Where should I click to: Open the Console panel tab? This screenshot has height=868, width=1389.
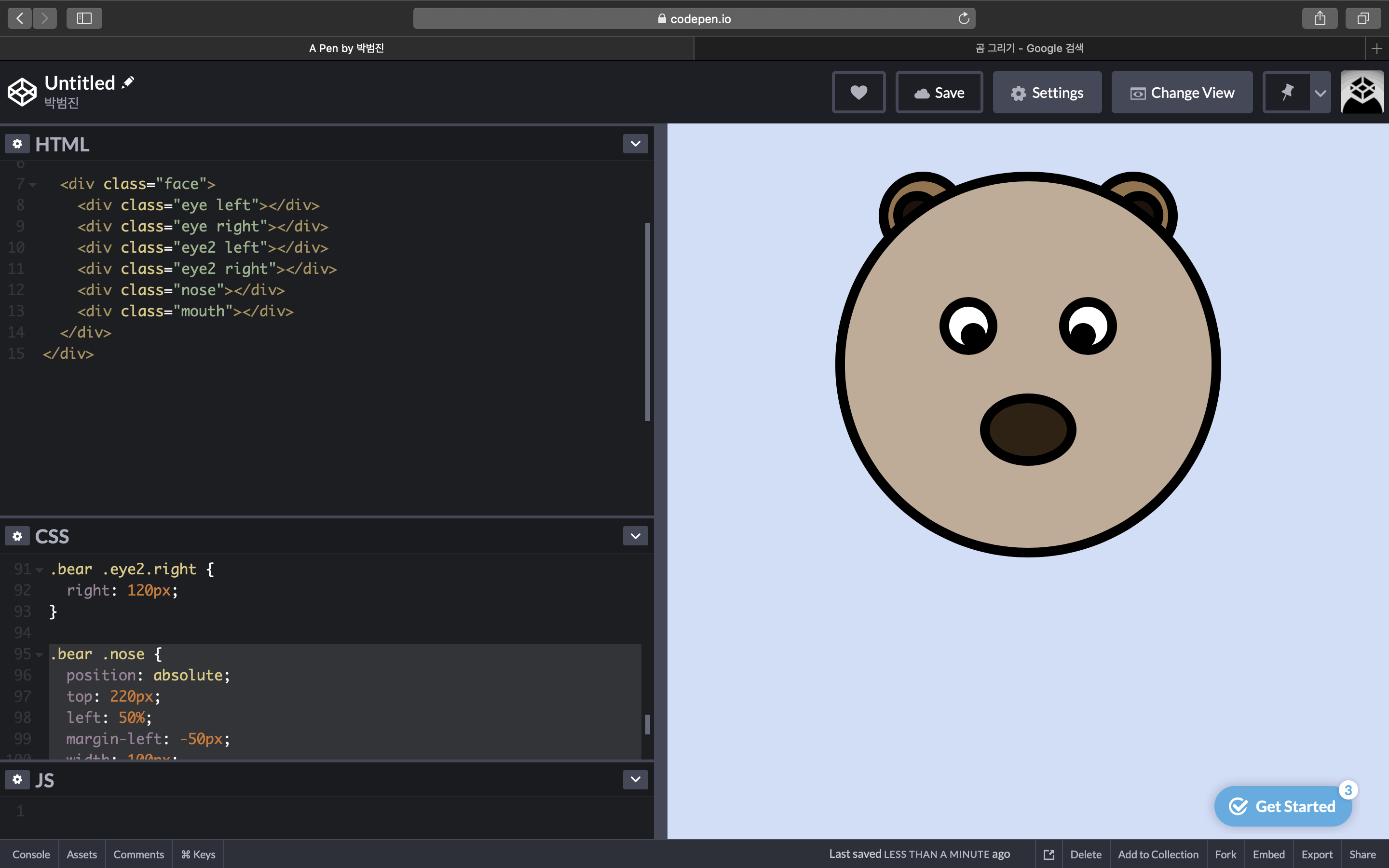(31, 854)
